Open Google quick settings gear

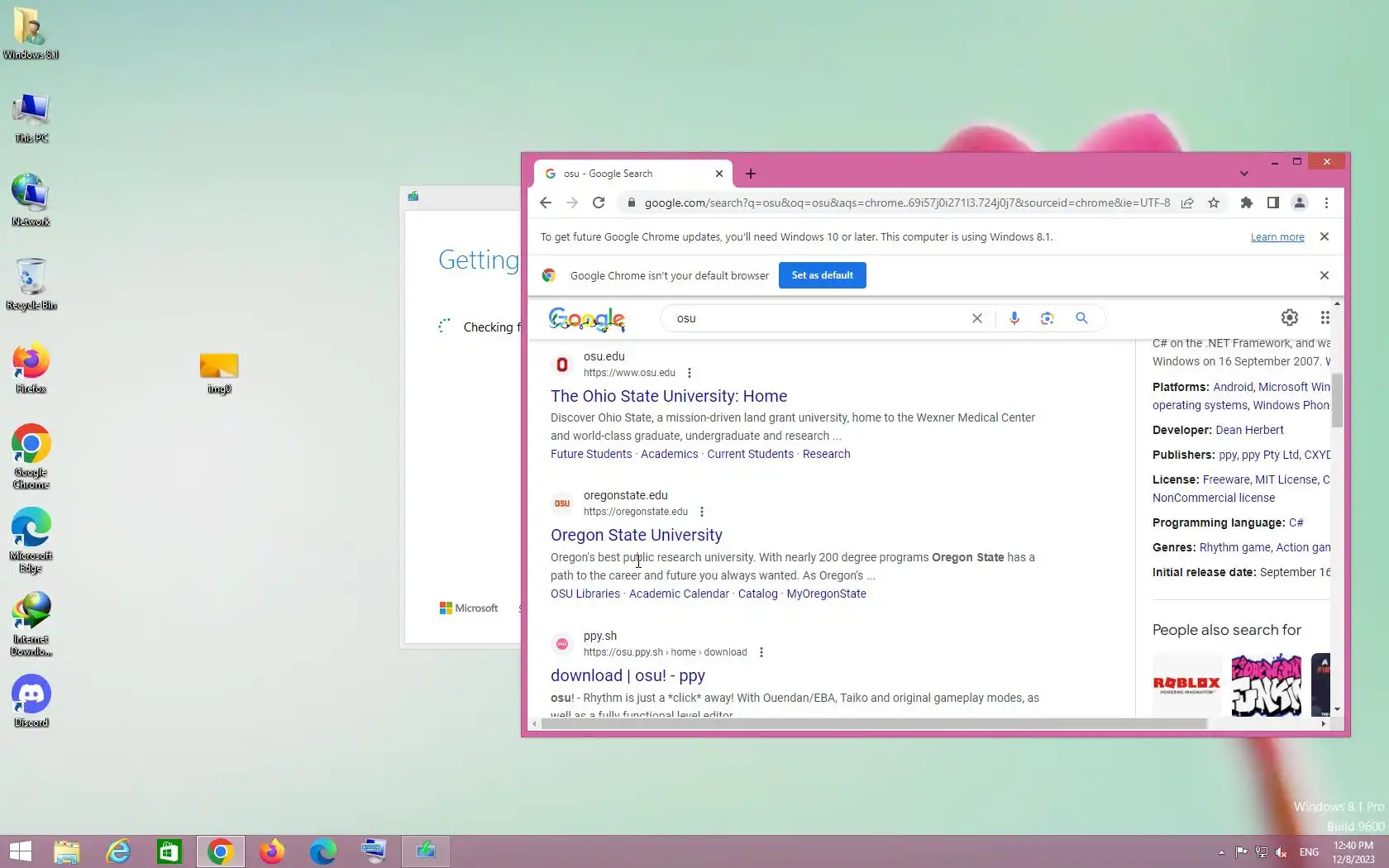[1290, 317]
